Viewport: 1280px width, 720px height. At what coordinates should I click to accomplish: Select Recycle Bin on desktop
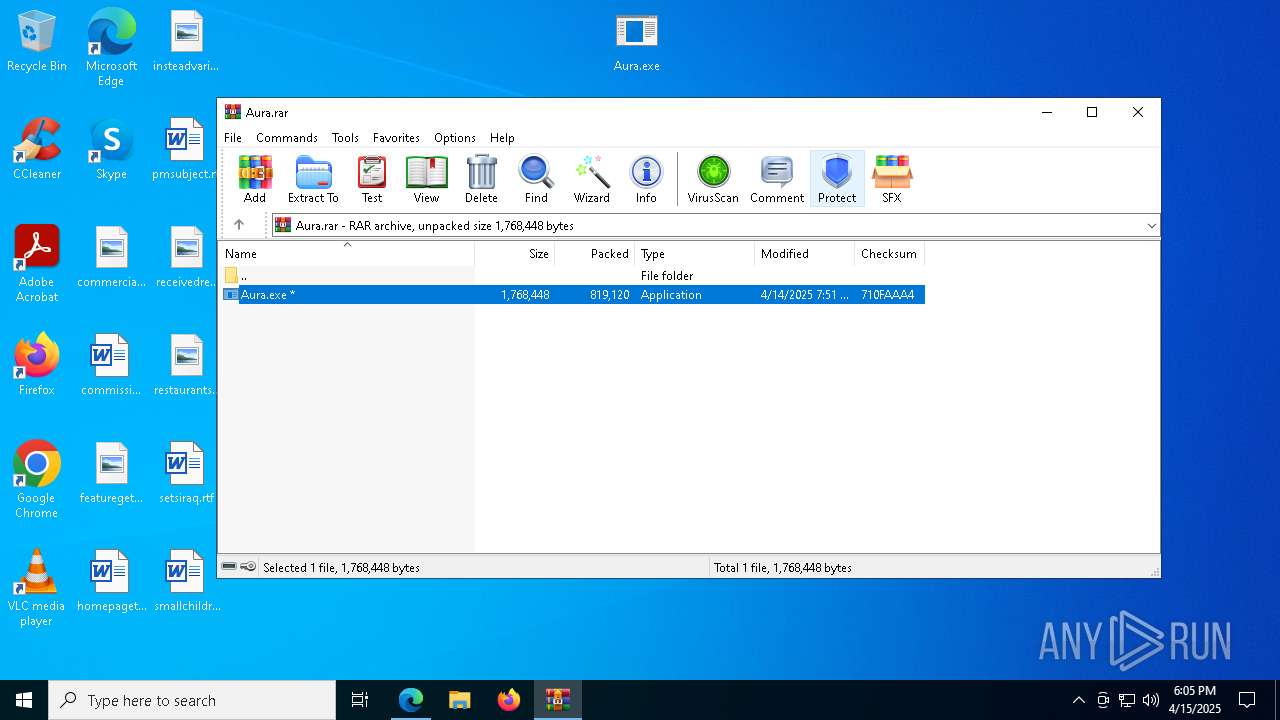[37, 42]
